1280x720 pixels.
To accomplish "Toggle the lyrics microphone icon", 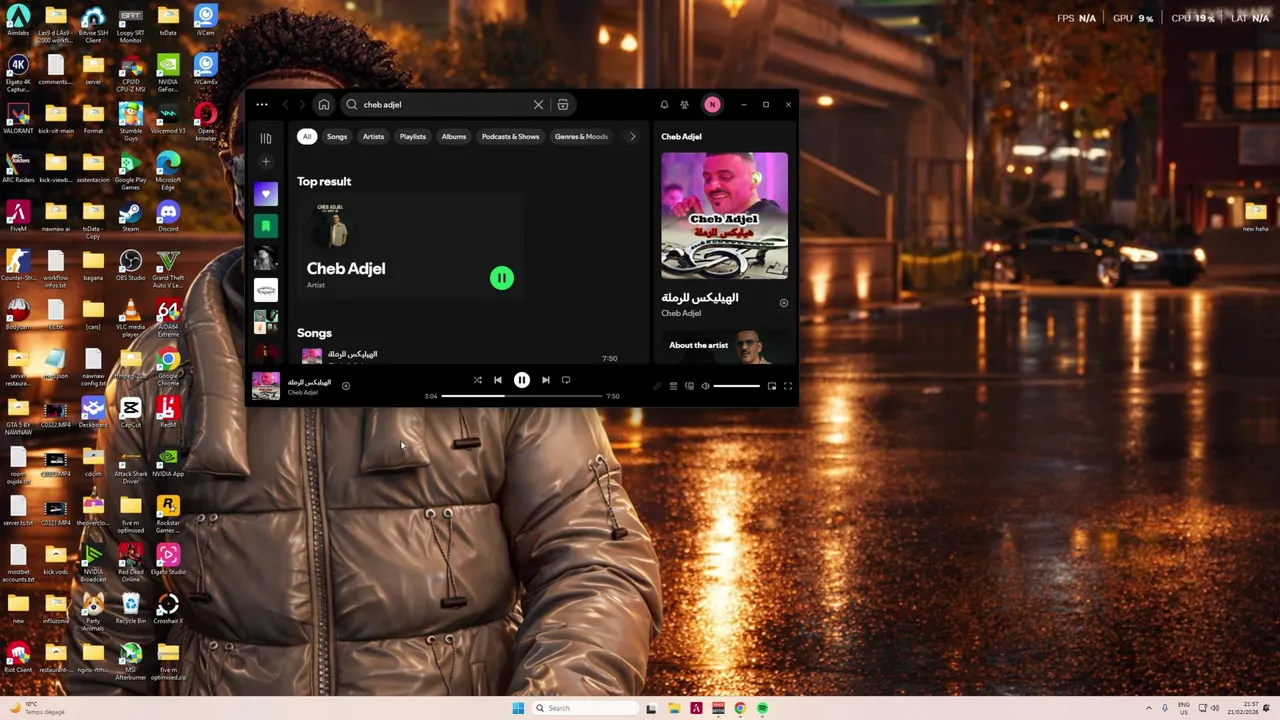I will pos(657,386).
